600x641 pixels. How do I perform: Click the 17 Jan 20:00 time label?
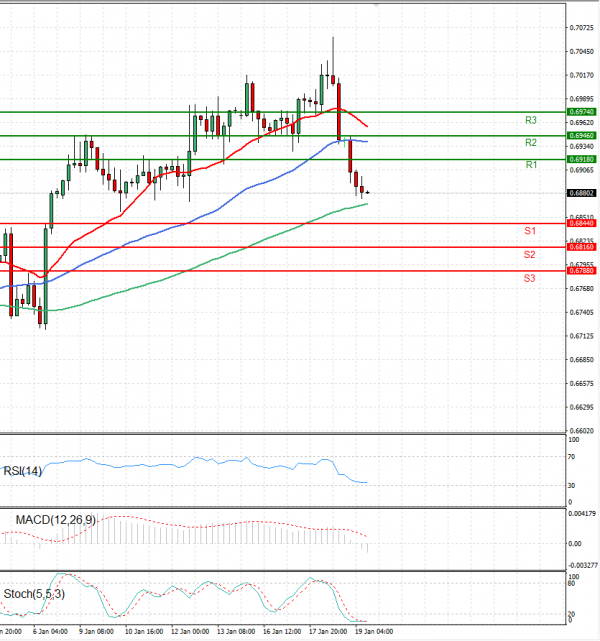click(328, 632)
